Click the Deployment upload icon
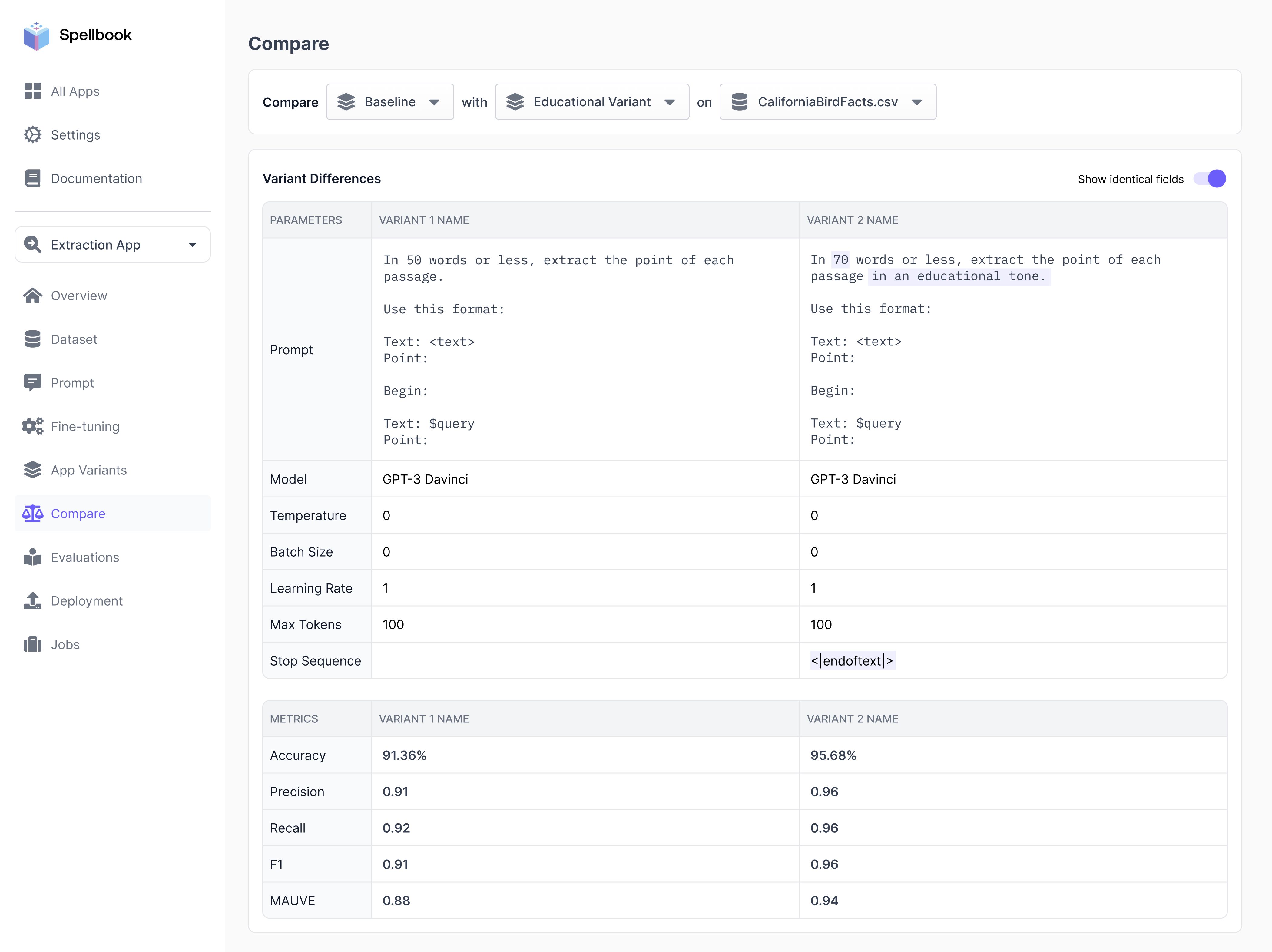 point(33,601)
